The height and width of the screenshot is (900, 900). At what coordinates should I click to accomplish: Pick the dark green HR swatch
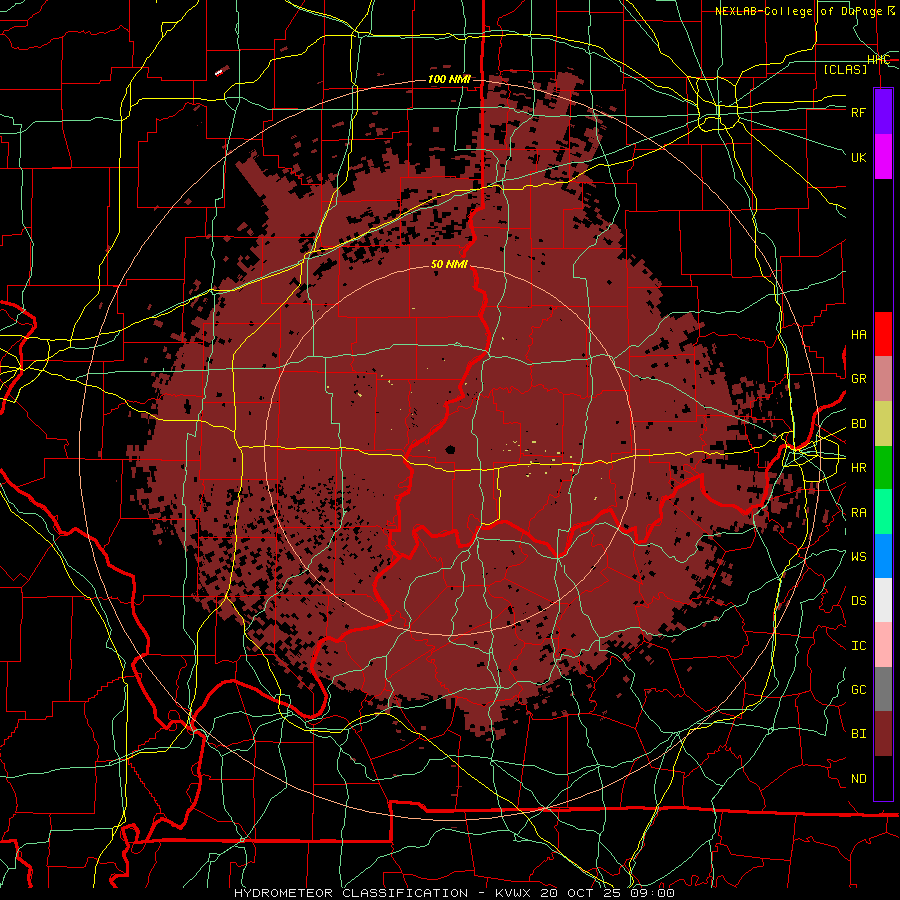[883, 468]
